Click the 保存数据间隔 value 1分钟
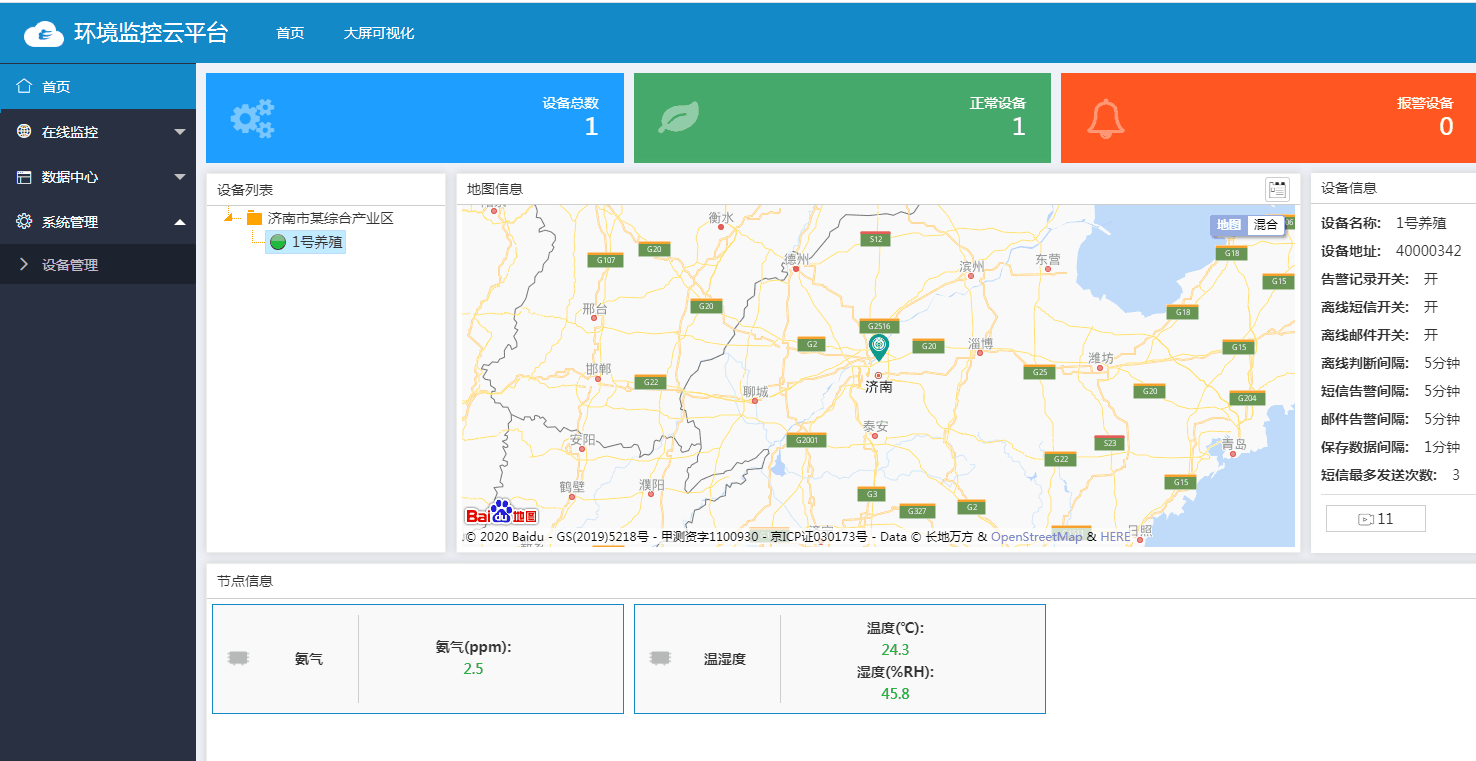Screen dimensions: 1476x761 click(1442, 447)
